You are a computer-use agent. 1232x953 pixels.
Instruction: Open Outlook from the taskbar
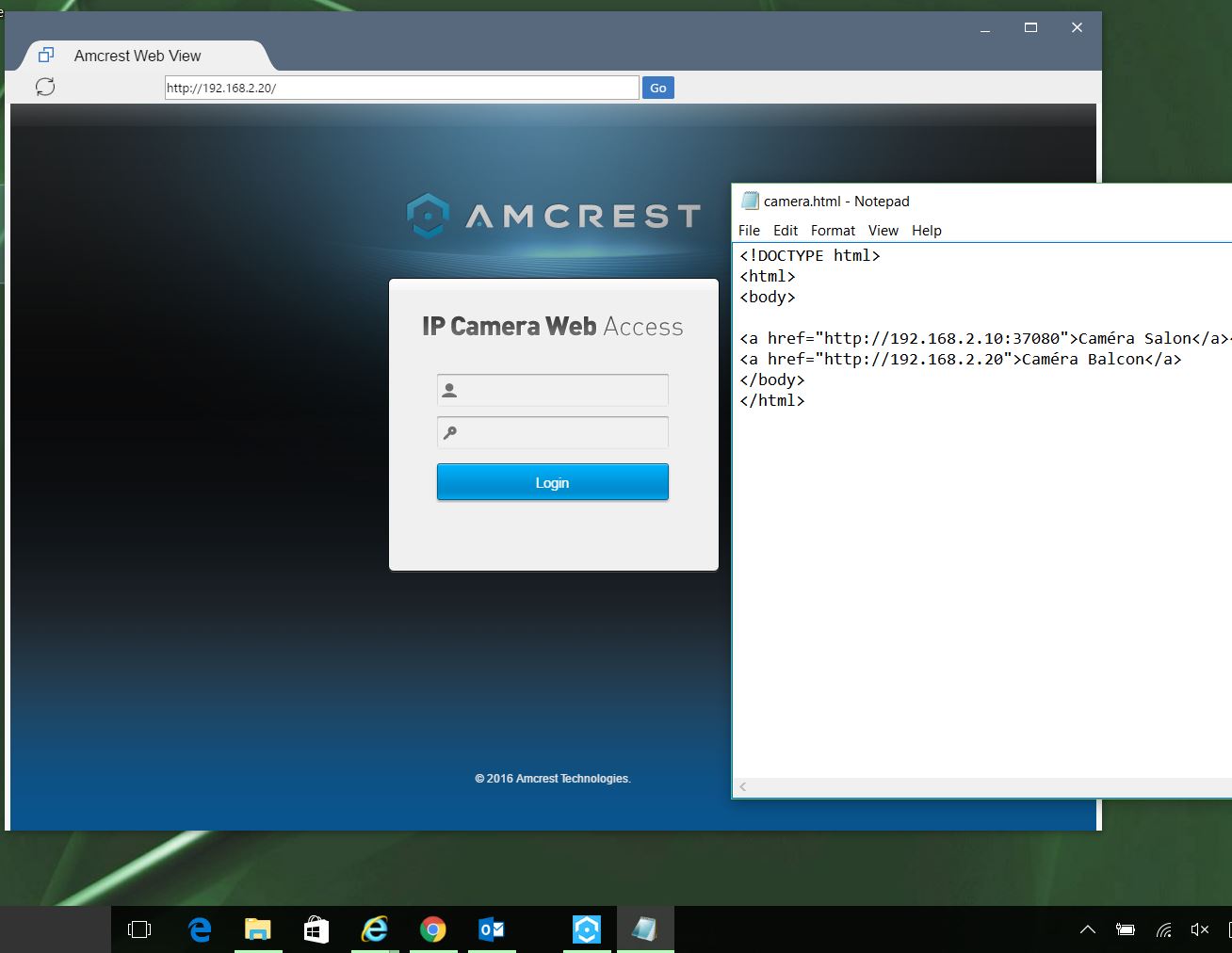tap(492, 929)
